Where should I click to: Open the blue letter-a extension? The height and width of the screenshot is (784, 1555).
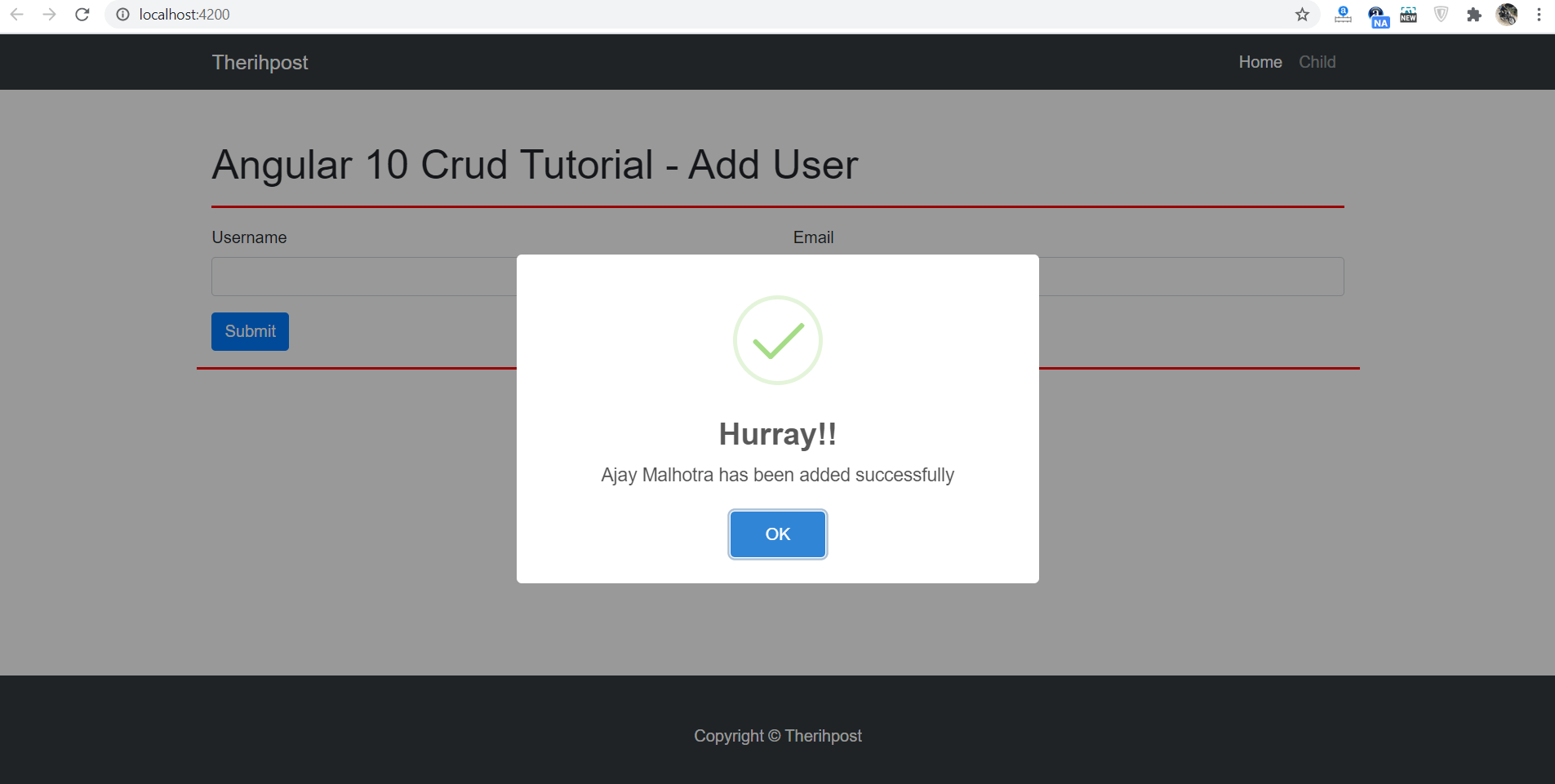(x=1342, y=14)
